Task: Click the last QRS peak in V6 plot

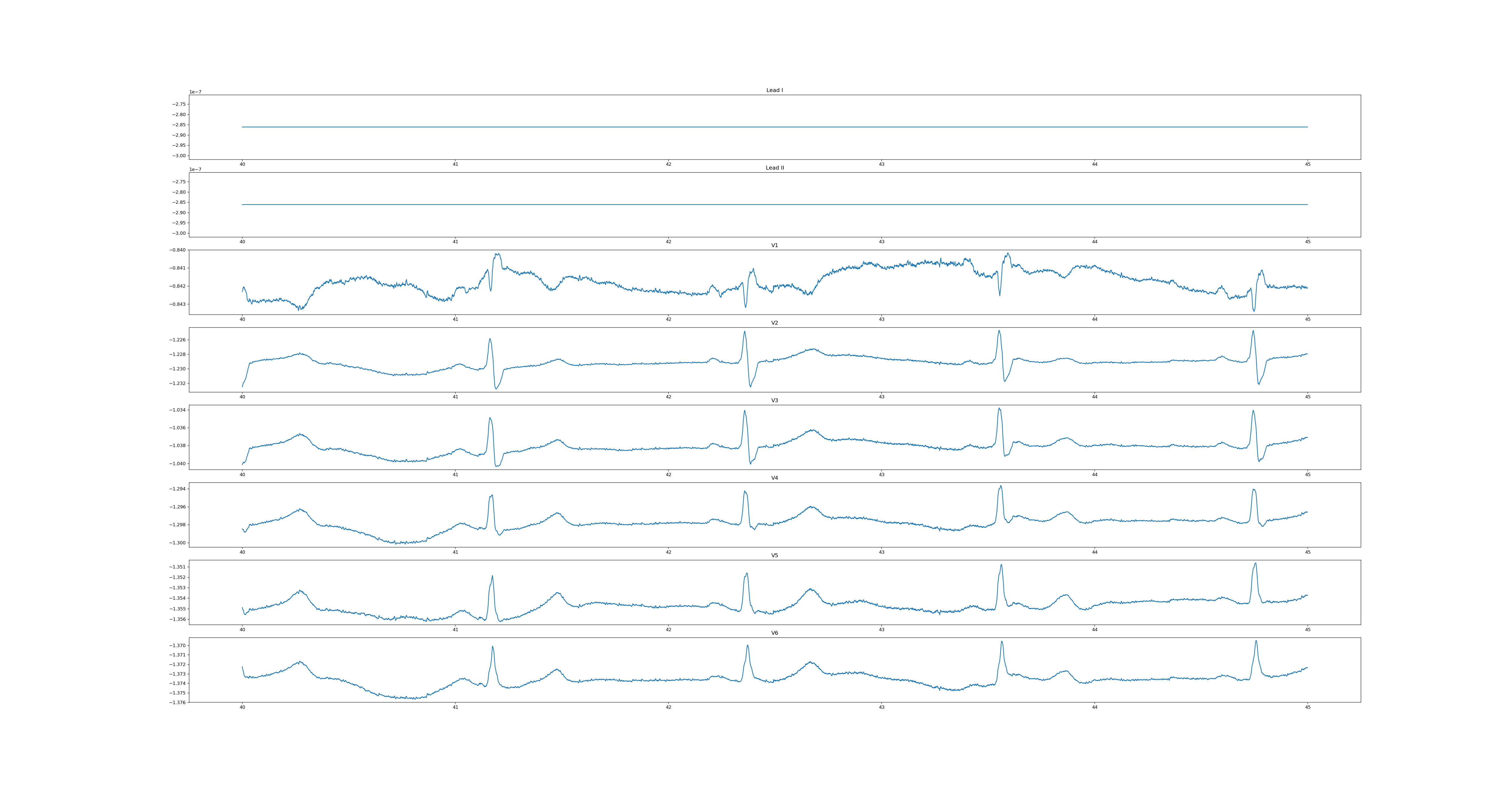Action: pyautogui.click(x=1256, y=642)
